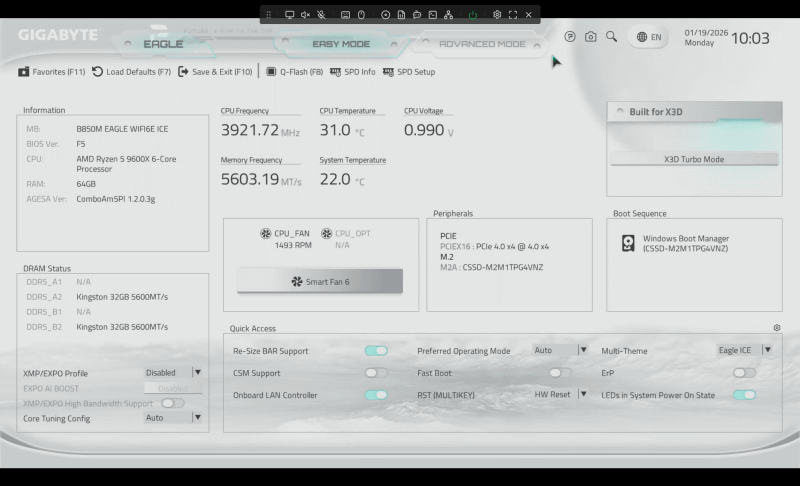Toggle LEDs in System Power On State
The image size is (800, 486).
[744, 395]
